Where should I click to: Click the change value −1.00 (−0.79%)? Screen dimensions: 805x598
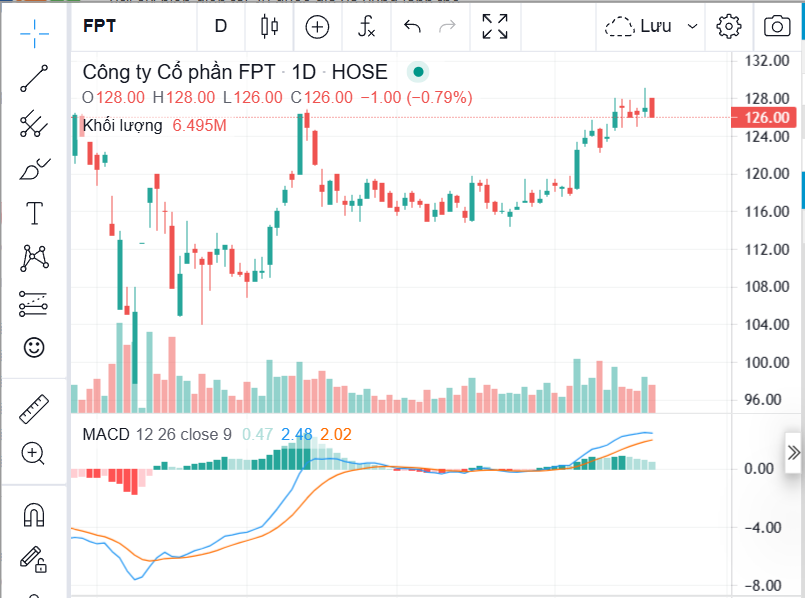tap(416, 98)
